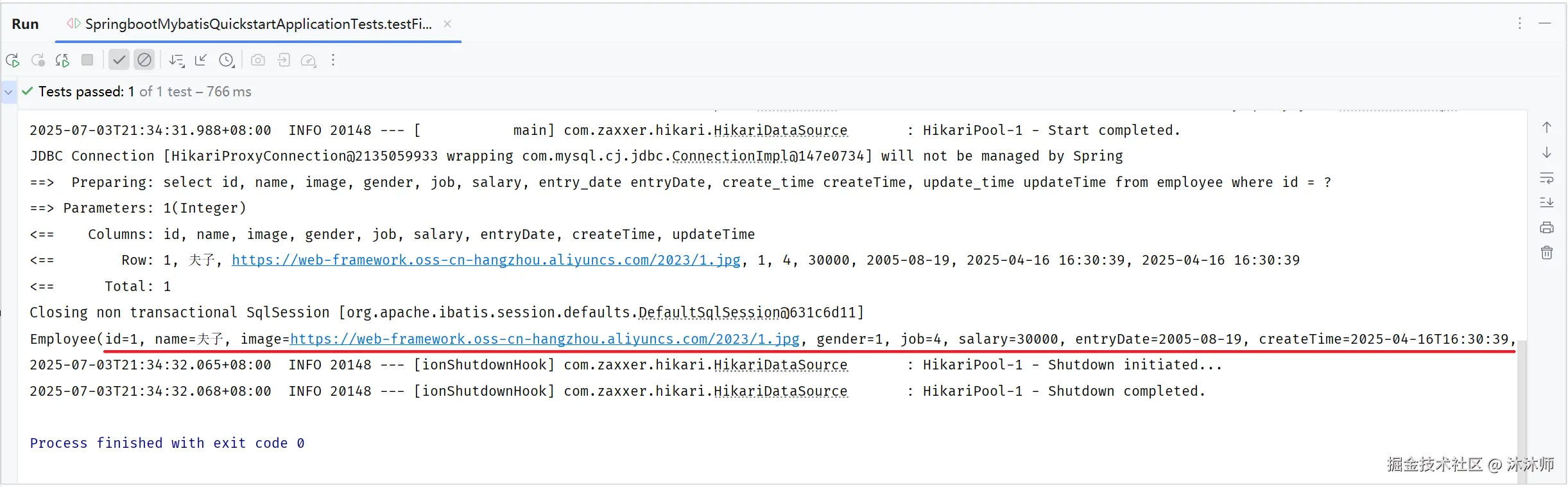Click the '<== Total: 1' line
Image resolution: width=1568 pixels, height=487 pixels.
click(100, 287)
